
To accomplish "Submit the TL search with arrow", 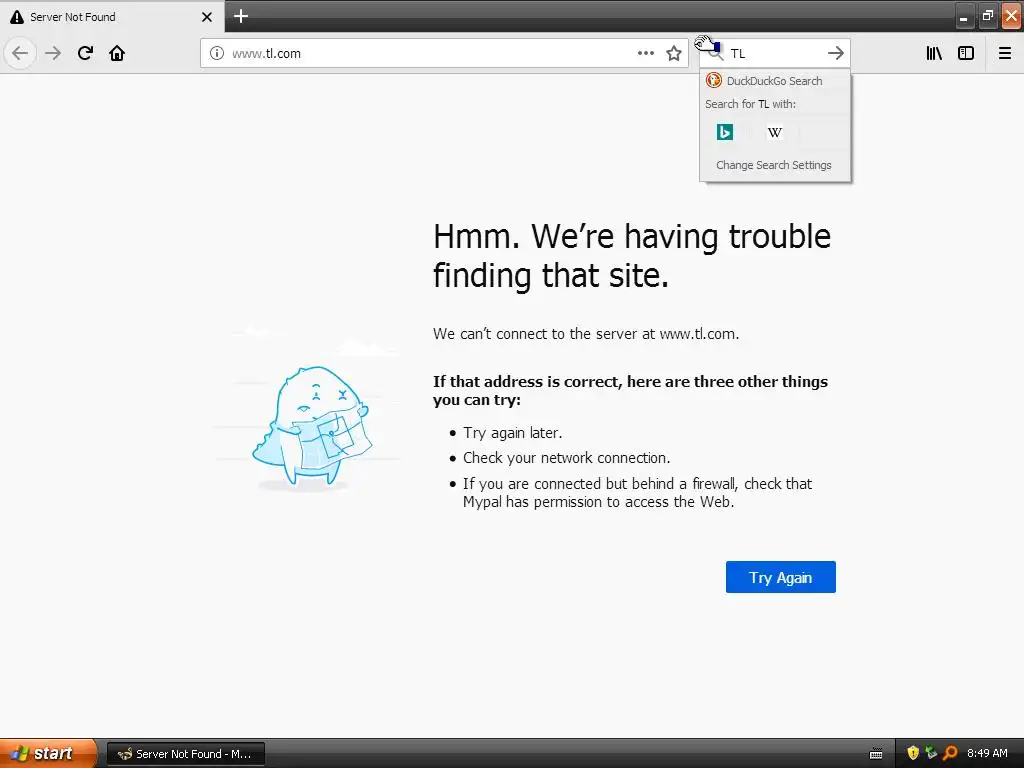I will coord(835,53).
